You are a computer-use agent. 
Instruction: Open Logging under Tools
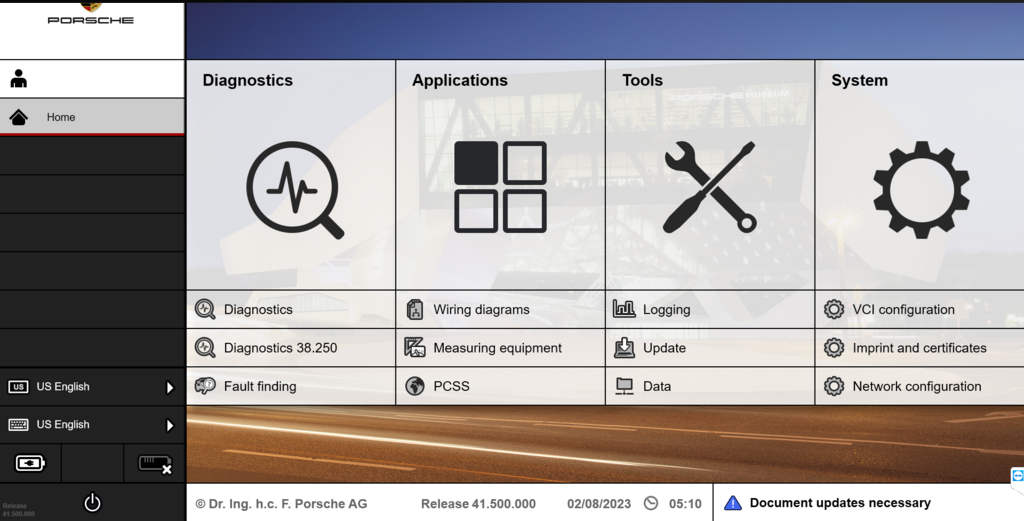click(710, 309)
